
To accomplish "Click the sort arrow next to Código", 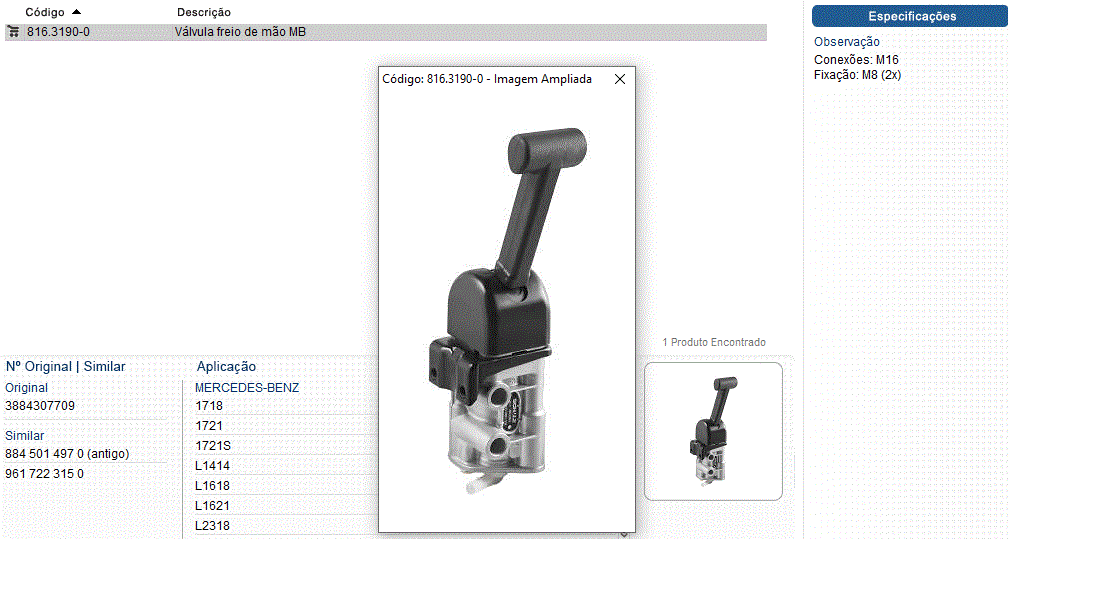I will click(77, 11).
